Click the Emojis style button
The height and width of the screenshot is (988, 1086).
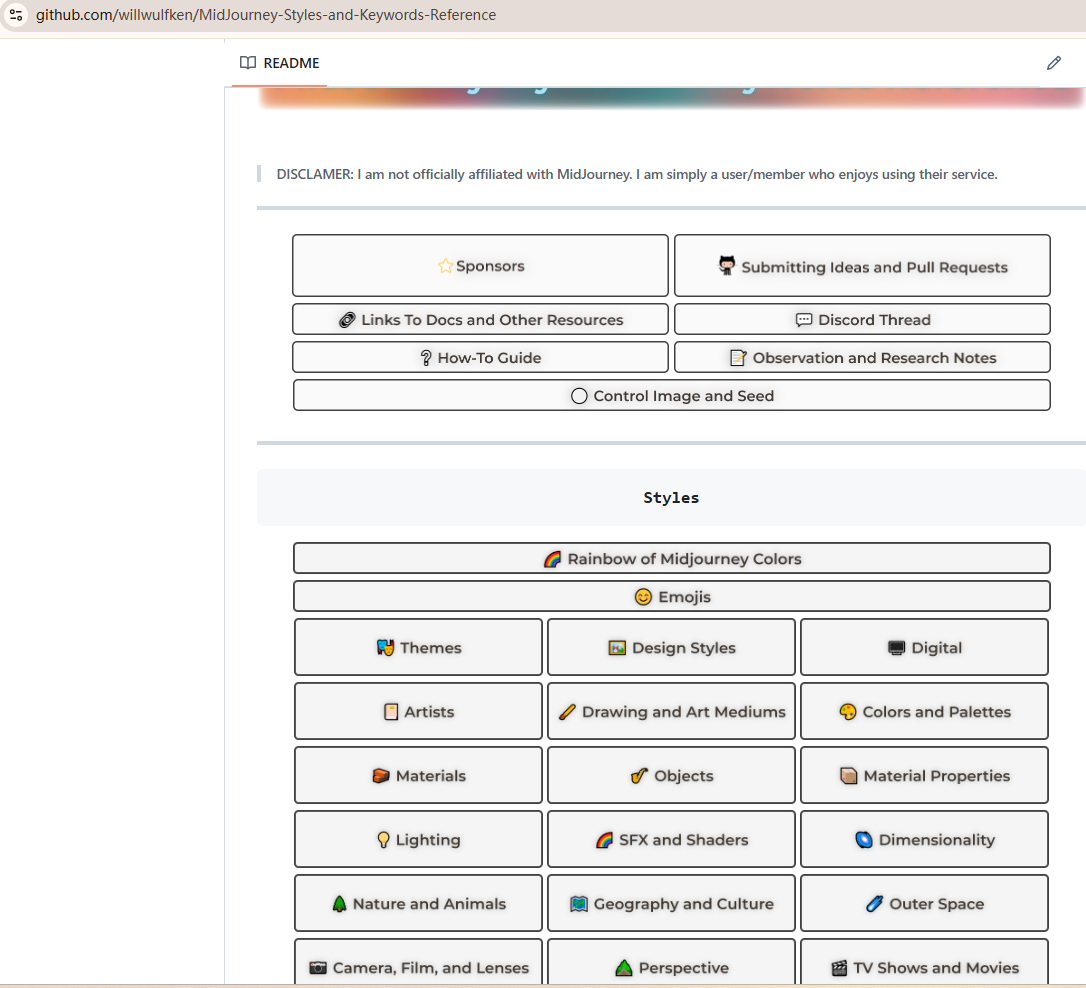tap(672, 596)
